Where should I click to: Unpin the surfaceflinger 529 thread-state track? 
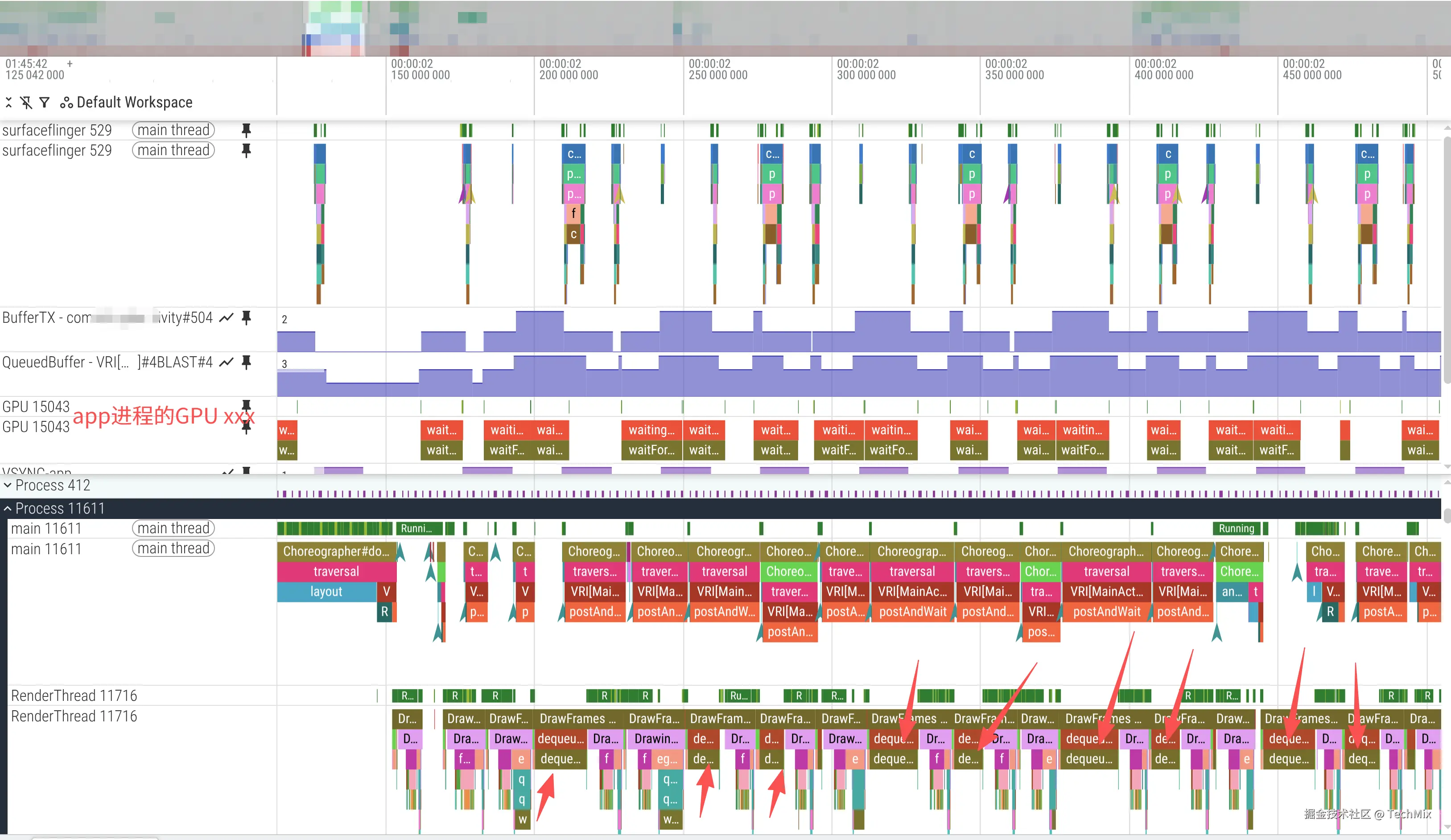pyautogui.click(x=247, y=130)
